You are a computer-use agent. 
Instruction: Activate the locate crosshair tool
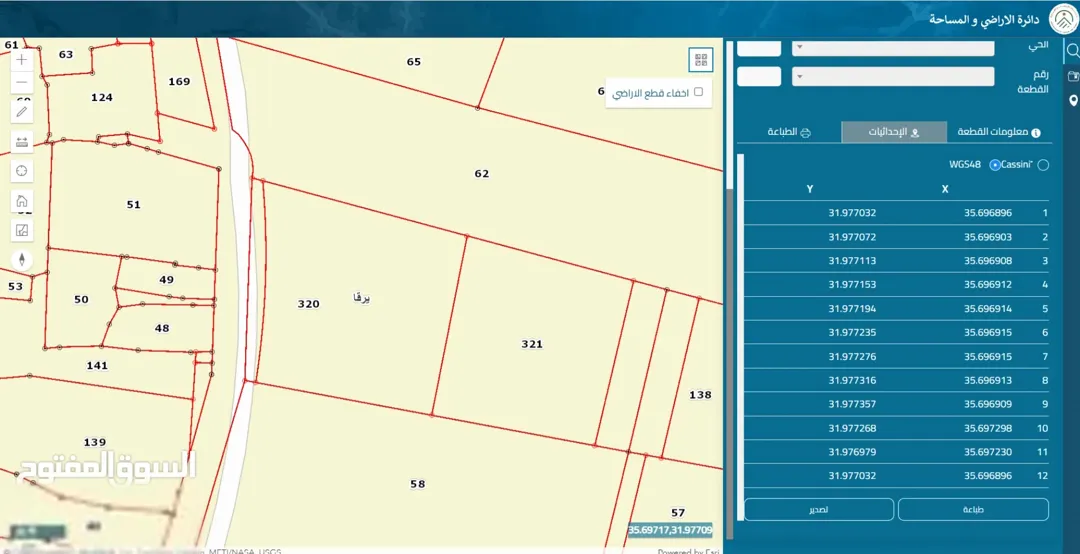(x=22, y=171)
